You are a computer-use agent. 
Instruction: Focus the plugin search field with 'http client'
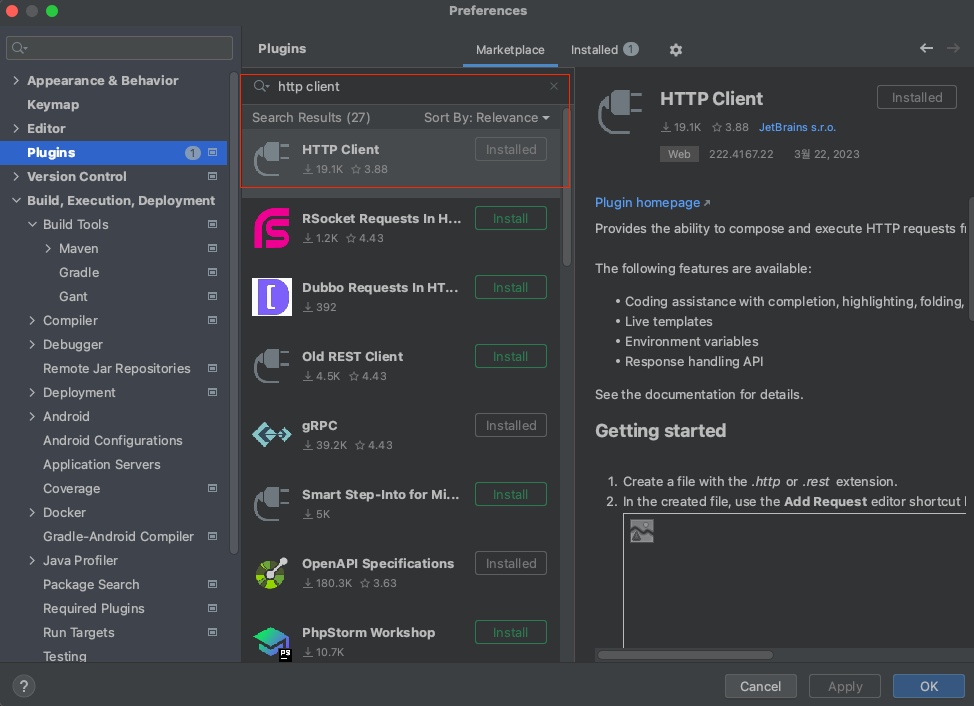click(405, 86)
